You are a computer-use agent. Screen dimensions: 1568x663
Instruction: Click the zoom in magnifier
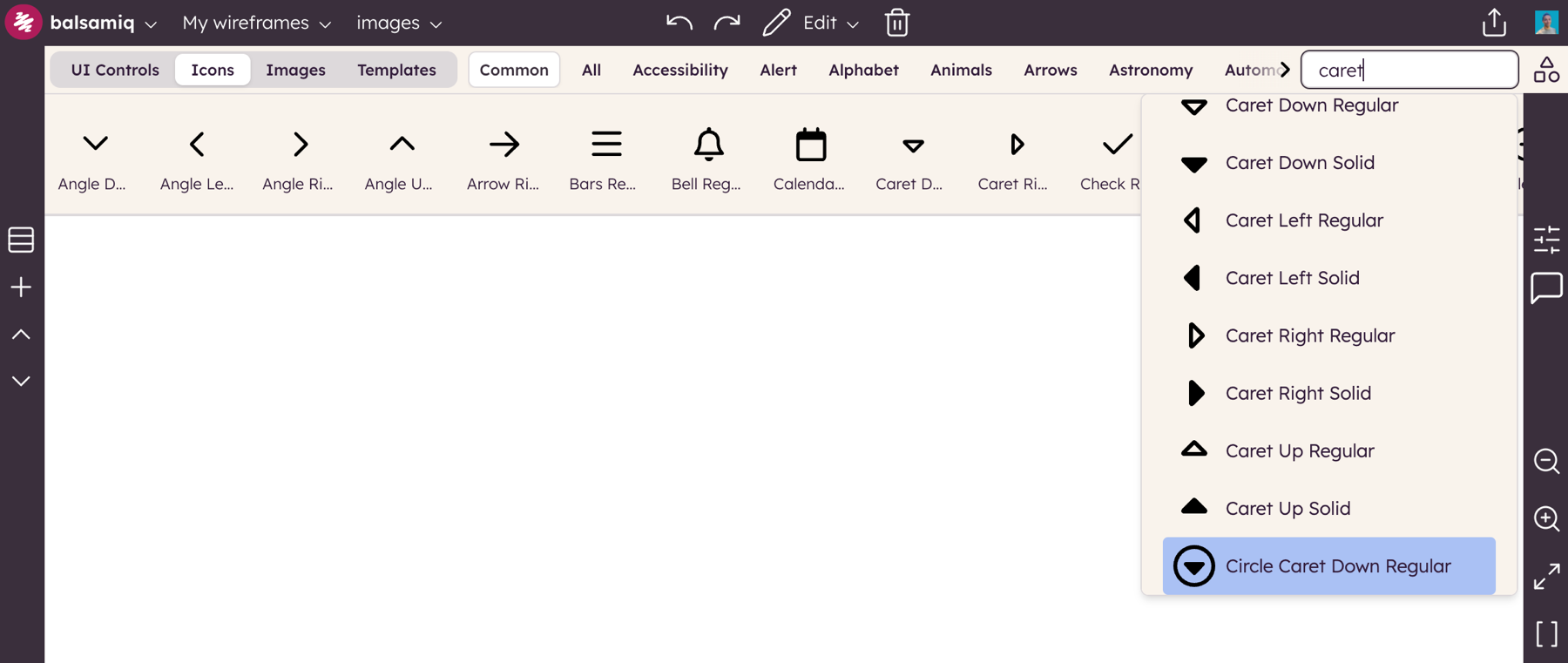coord(1546,518)
